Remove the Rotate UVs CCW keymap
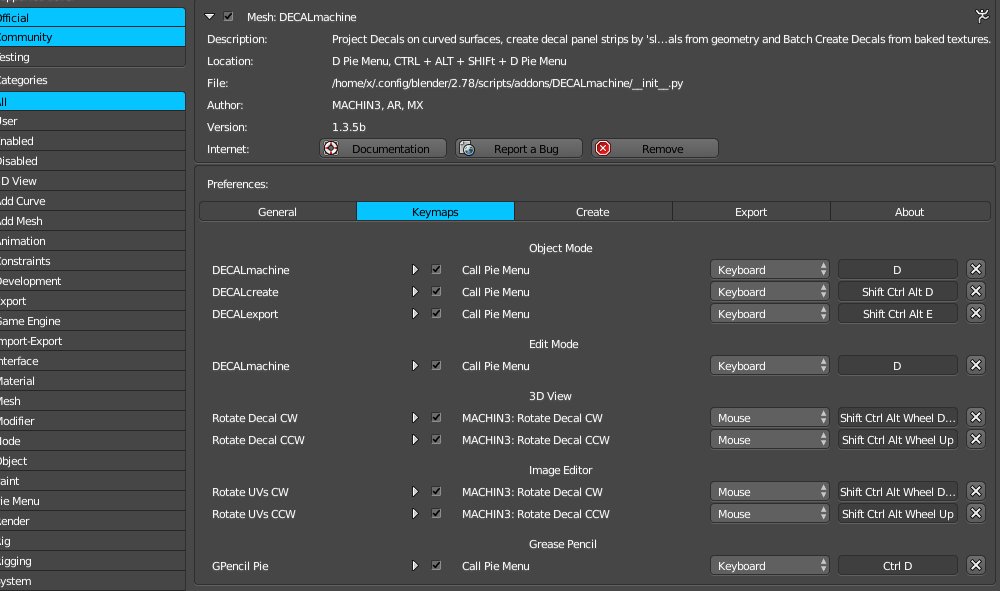This screenshot has width=1000, height=591. point(976,513)
